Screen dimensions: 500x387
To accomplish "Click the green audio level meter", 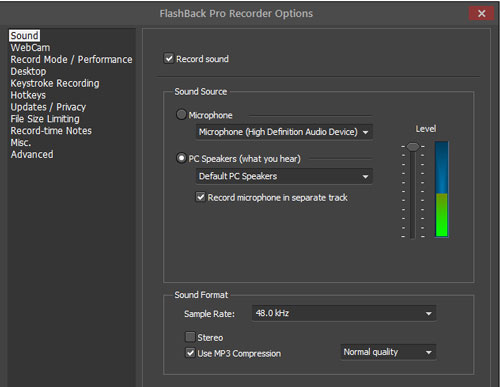I will [x=442, y=189].
